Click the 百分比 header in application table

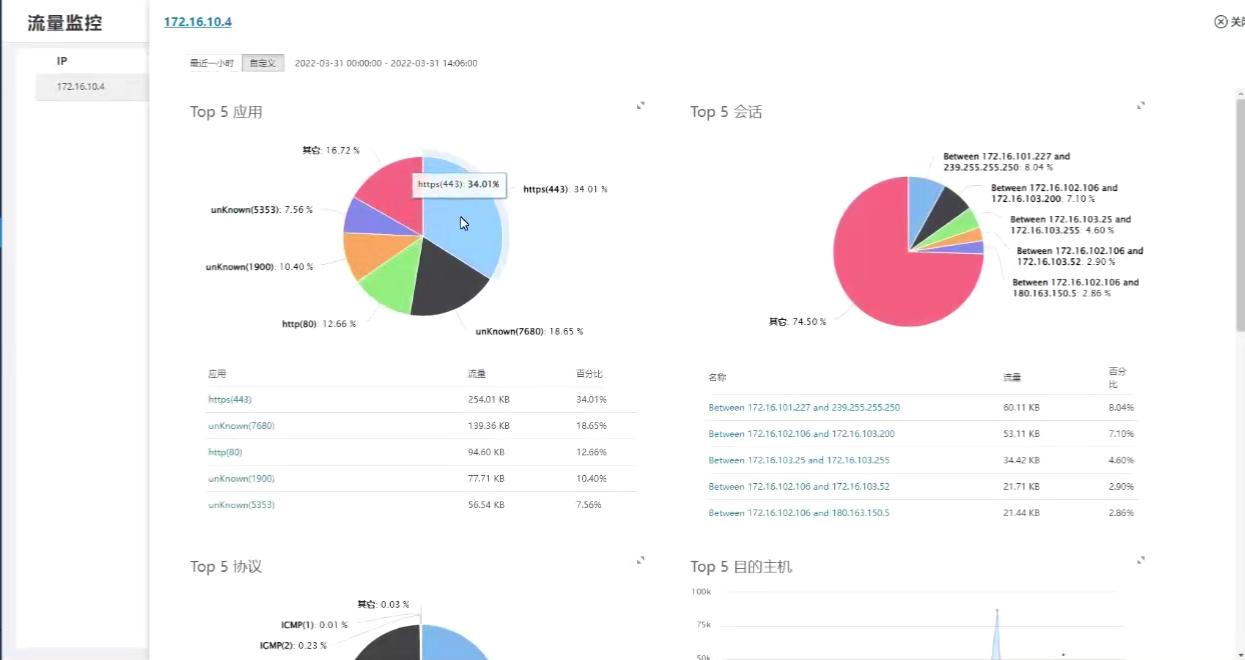pyautogui.click(x=590, y=374)
